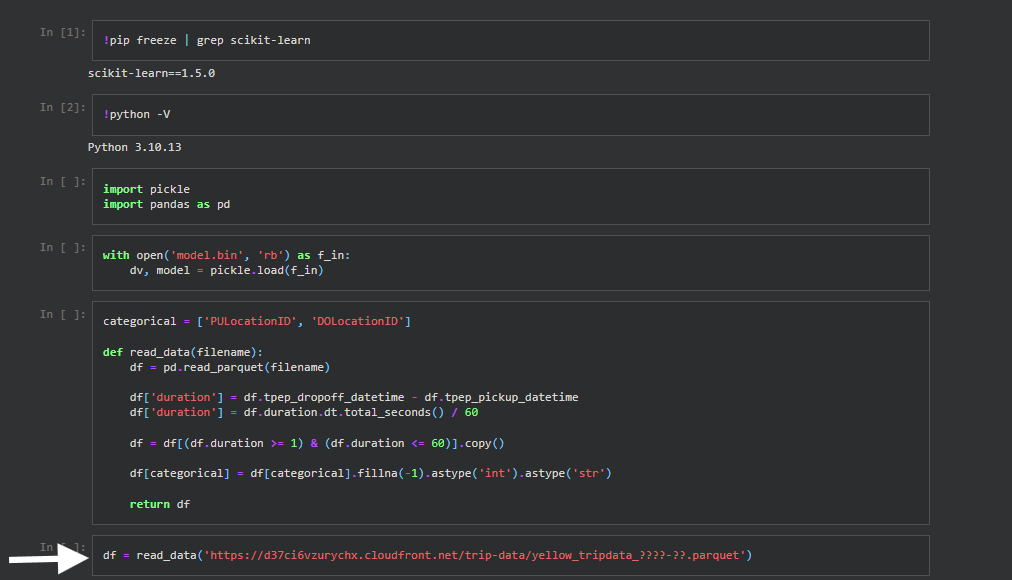Click the 'Python 3.10.13' output text
Screen dimensions: 1012x580
pos(134,147)
